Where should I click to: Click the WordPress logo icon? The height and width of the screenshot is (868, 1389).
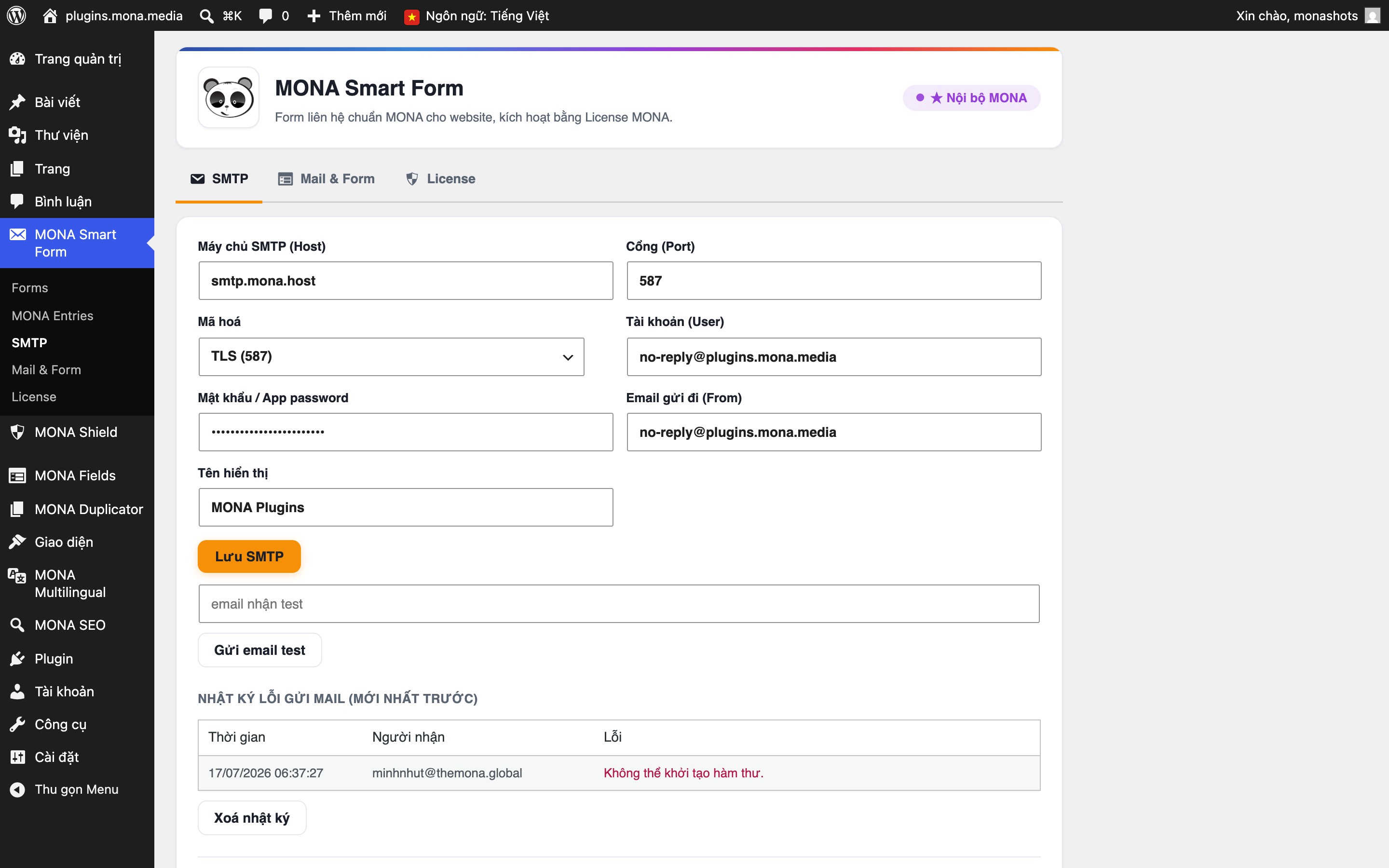pyautogui.click(x=17, y=15)
